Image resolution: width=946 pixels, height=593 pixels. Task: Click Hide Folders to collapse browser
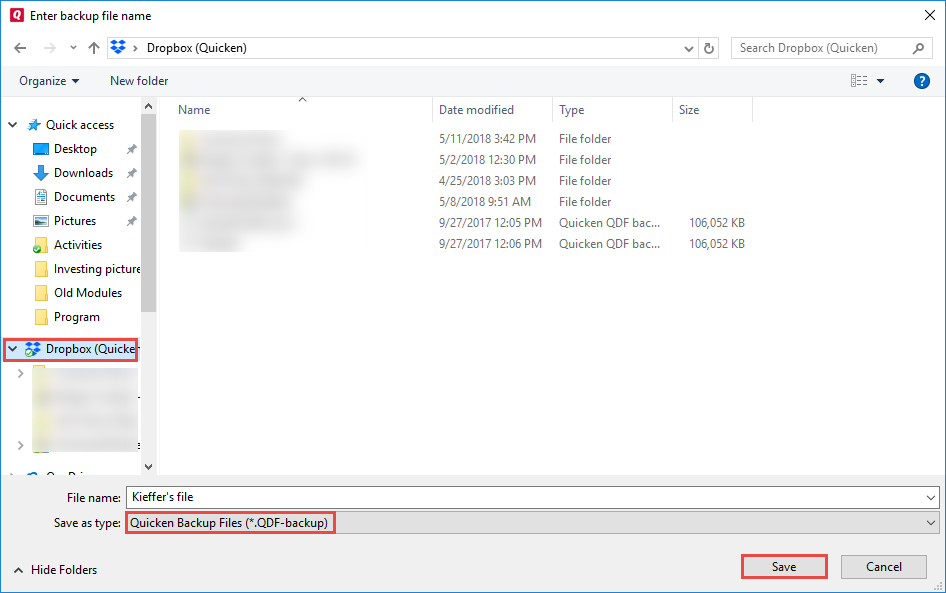tap(56, 570)
